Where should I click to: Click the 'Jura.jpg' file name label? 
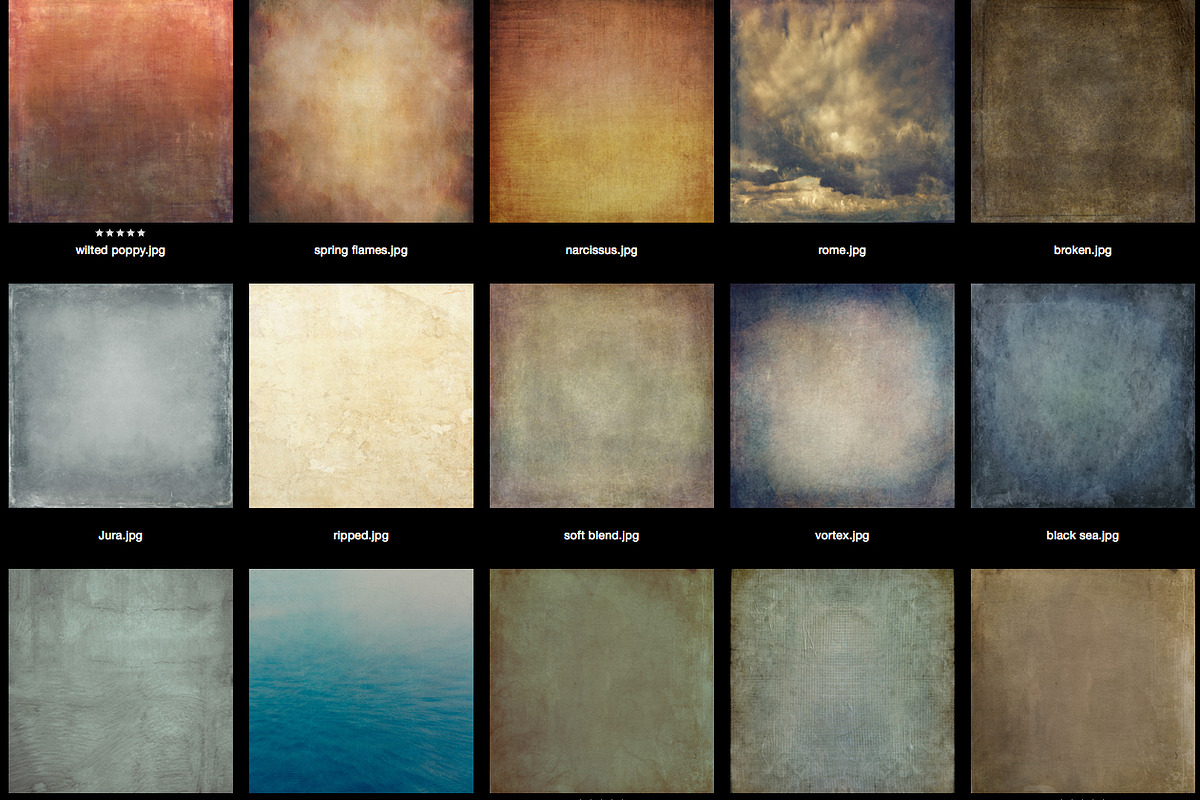(120, 536)
